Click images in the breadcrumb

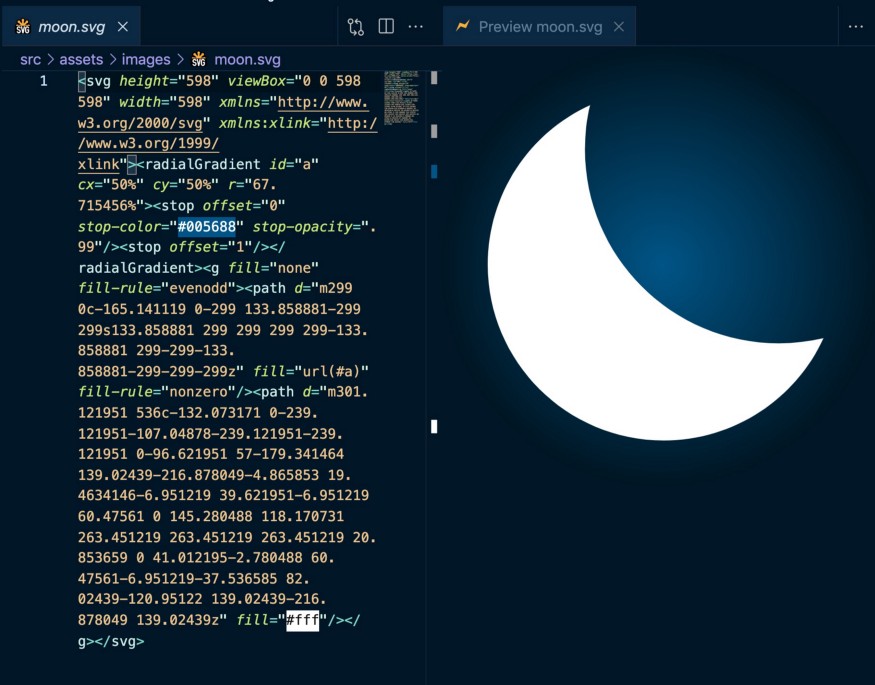tap(146, 59)
